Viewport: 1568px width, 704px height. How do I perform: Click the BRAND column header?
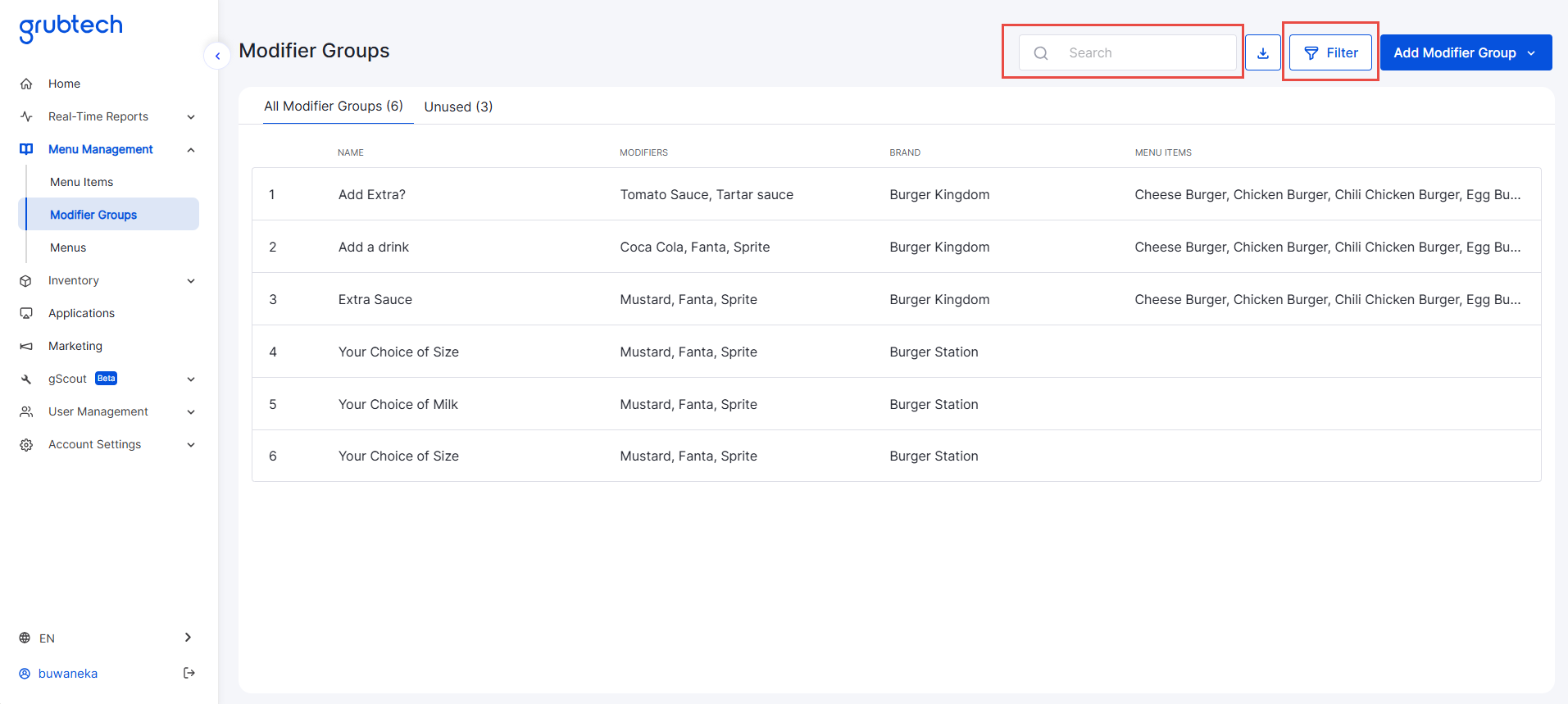905,152
